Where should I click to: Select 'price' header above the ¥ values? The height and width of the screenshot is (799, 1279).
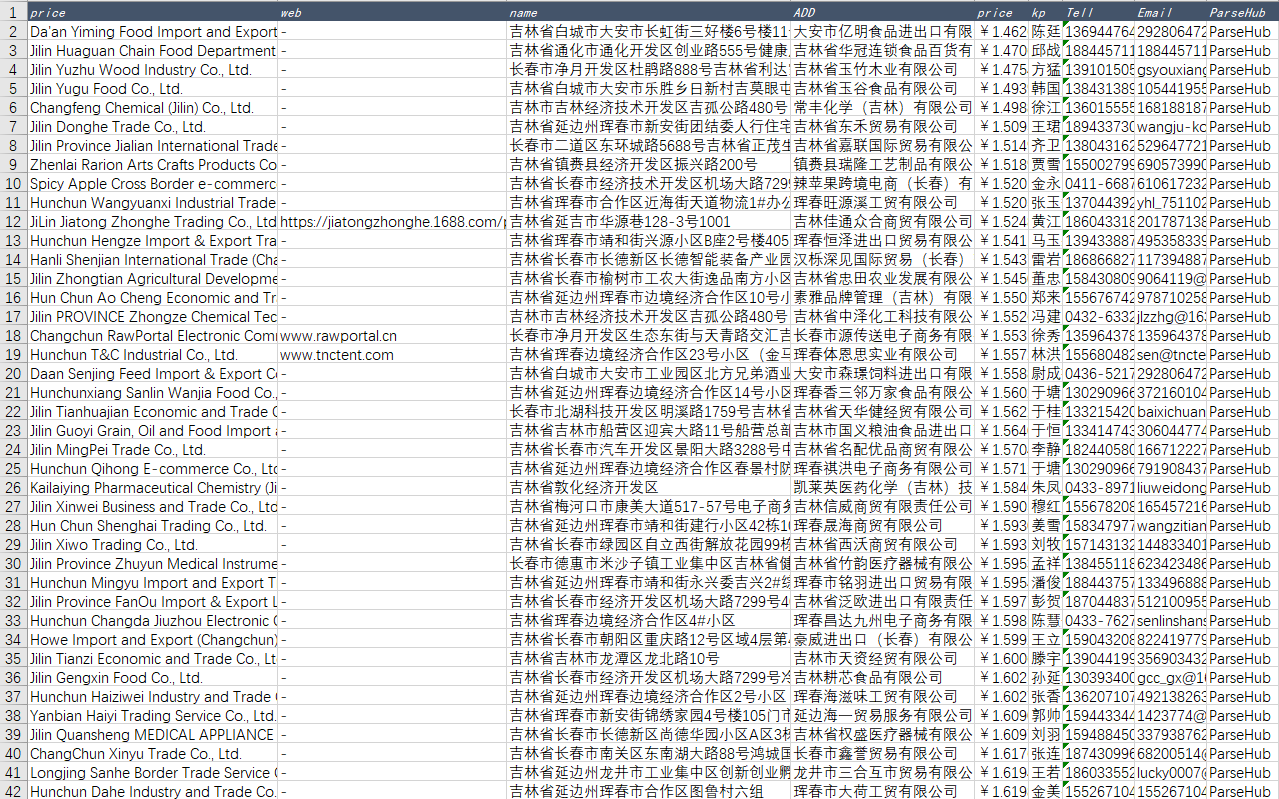pyautogui.click(x=1002, y=13)
